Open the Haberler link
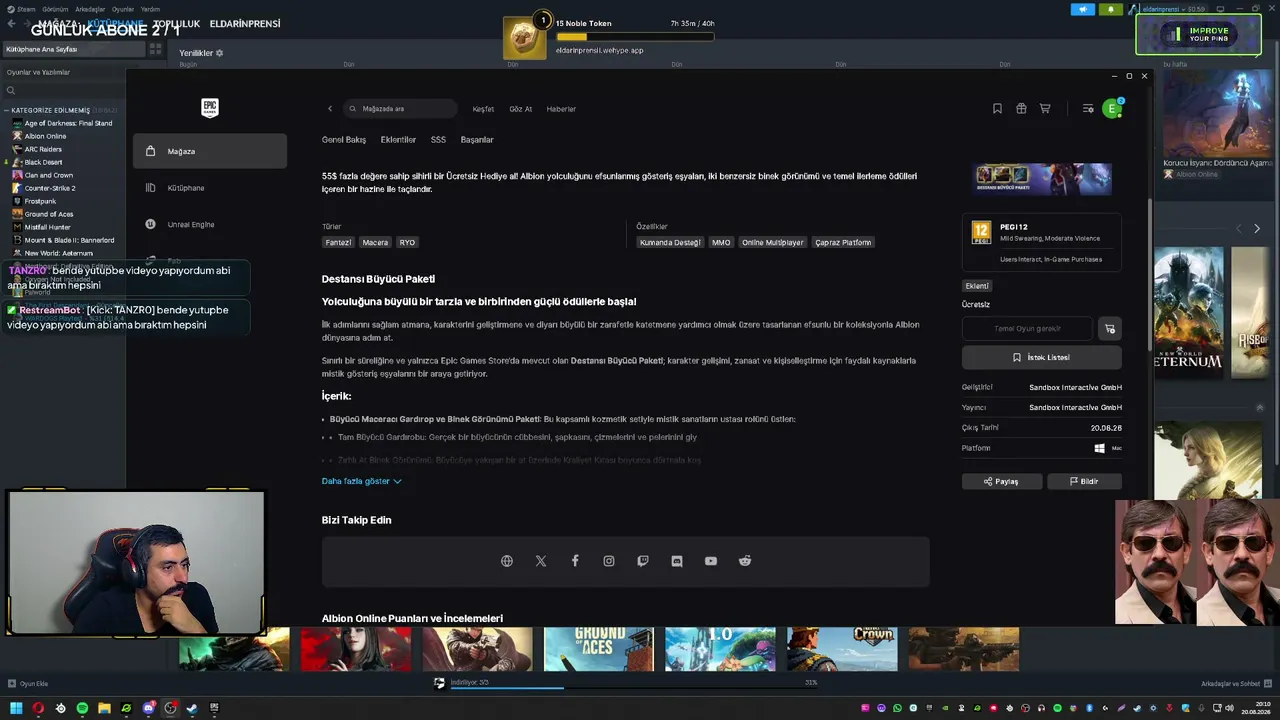The image size is (1280, 720). coord(561,109)
